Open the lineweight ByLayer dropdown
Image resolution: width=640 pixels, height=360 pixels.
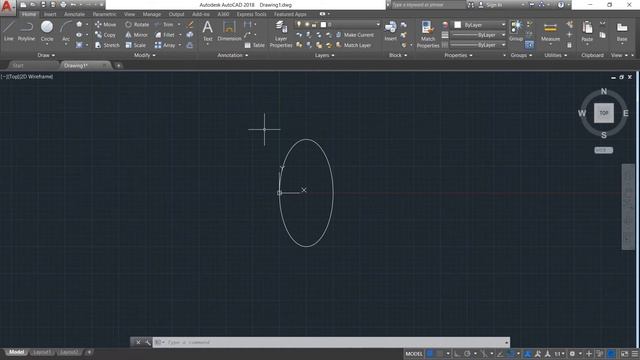478,35
